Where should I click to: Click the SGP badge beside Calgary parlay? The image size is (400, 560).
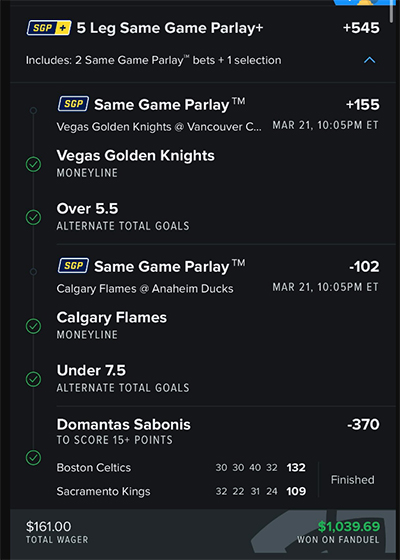click(73, 266)
